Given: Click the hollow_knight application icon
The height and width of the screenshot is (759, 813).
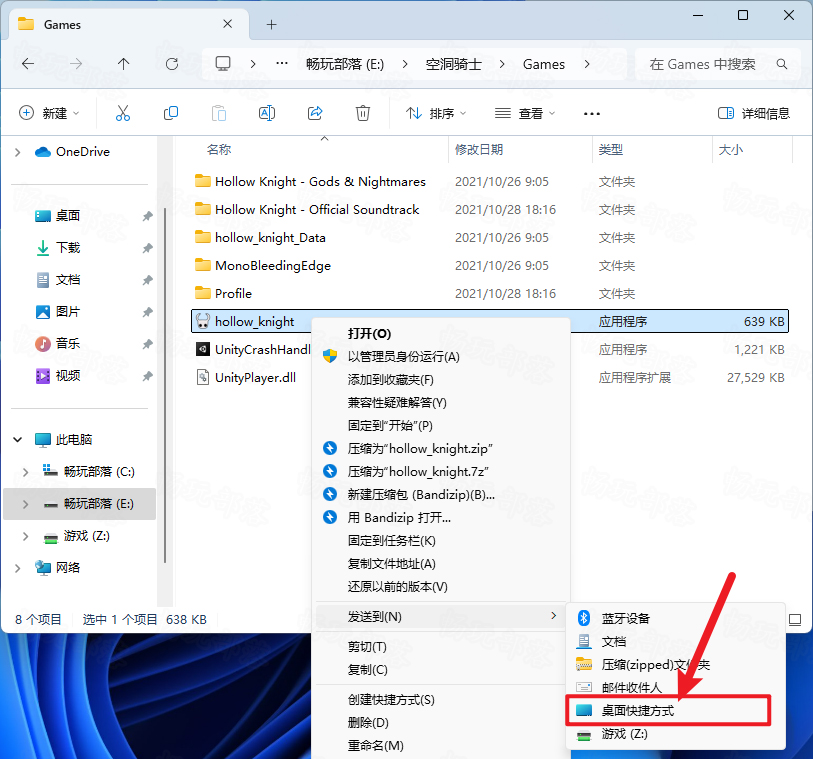Looking at the screenshot, I should point(203,321).
